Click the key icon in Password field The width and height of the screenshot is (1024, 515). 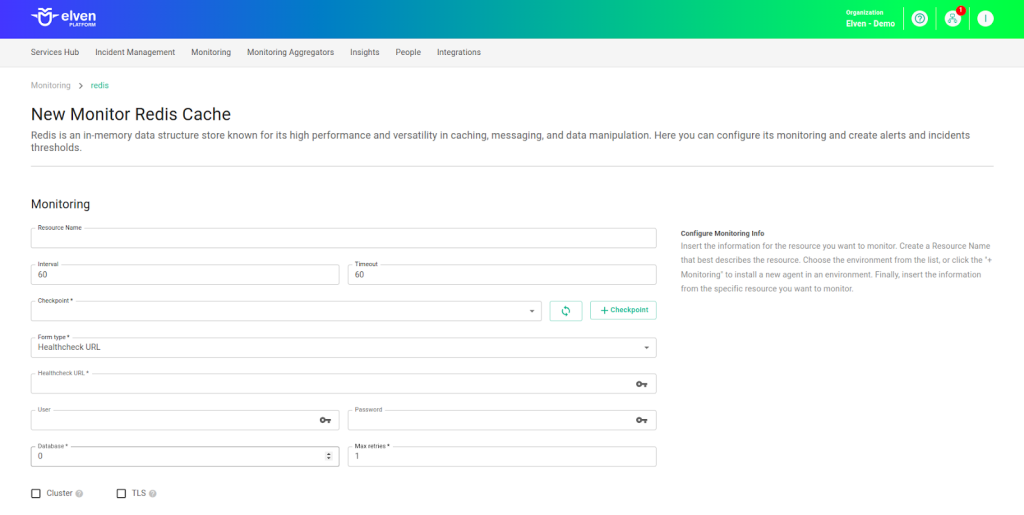tap(642, 420)
